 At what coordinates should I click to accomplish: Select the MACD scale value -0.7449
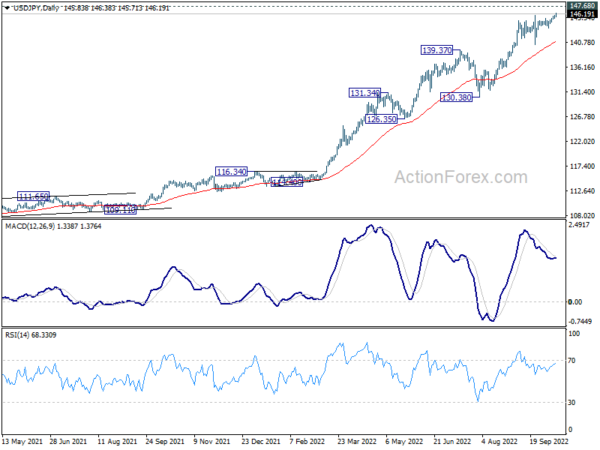click(580, 321)
